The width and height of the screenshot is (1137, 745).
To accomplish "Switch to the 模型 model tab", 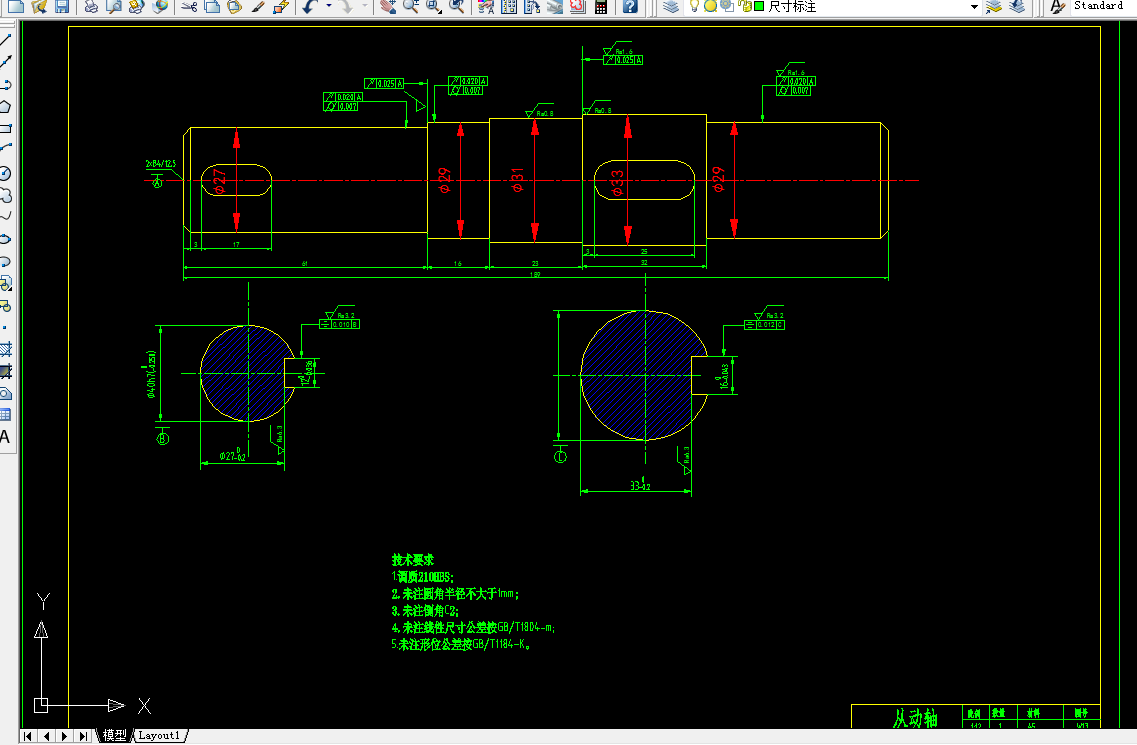I will click(x=114, y=736).
